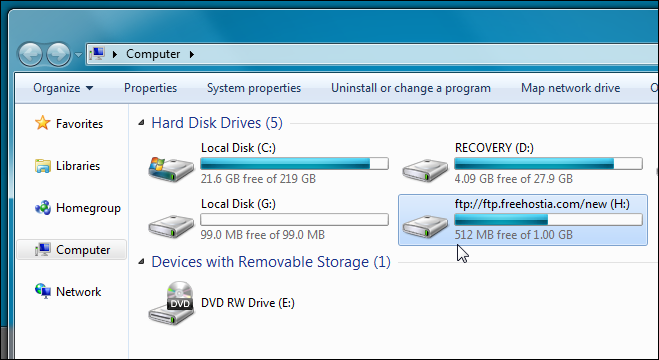This screenshot has height=360, width=659.
Task: Open recent pages dropdown beside Forward button
Action: (78, 55)
